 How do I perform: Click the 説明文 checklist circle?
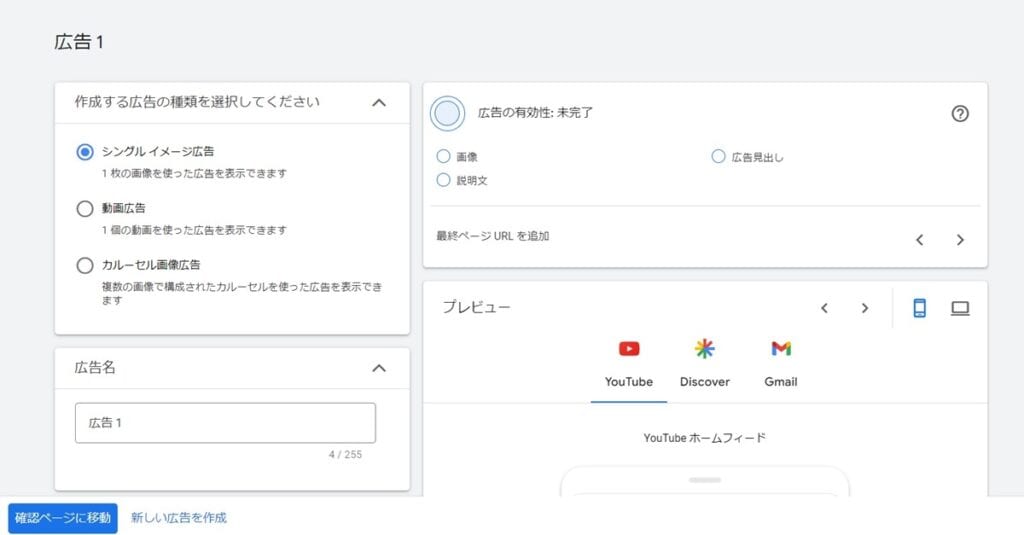pyautogui.click(x=443, y=180)
